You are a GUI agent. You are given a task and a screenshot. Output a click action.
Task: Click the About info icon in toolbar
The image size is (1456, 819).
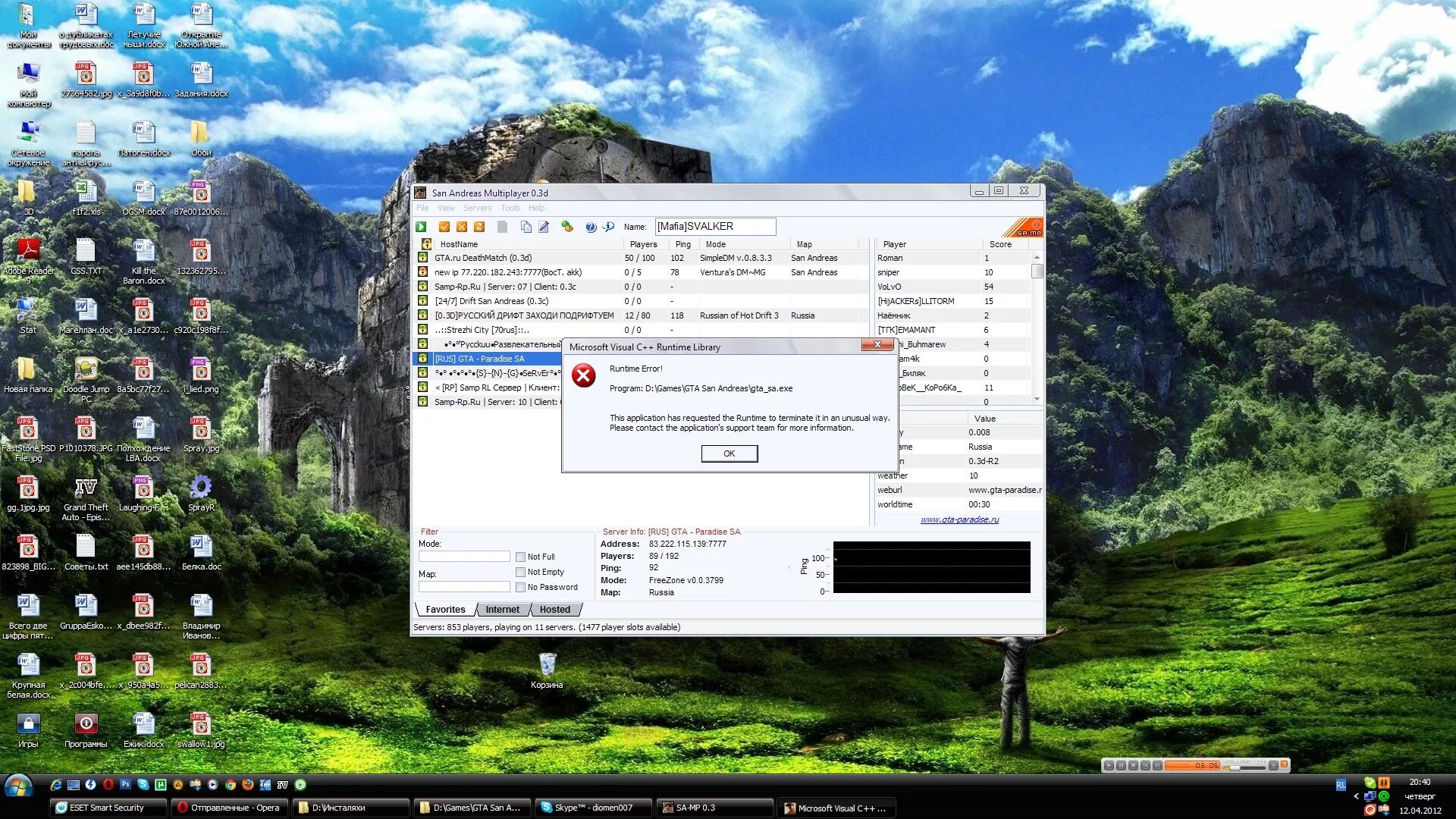(x=608, y=227)
